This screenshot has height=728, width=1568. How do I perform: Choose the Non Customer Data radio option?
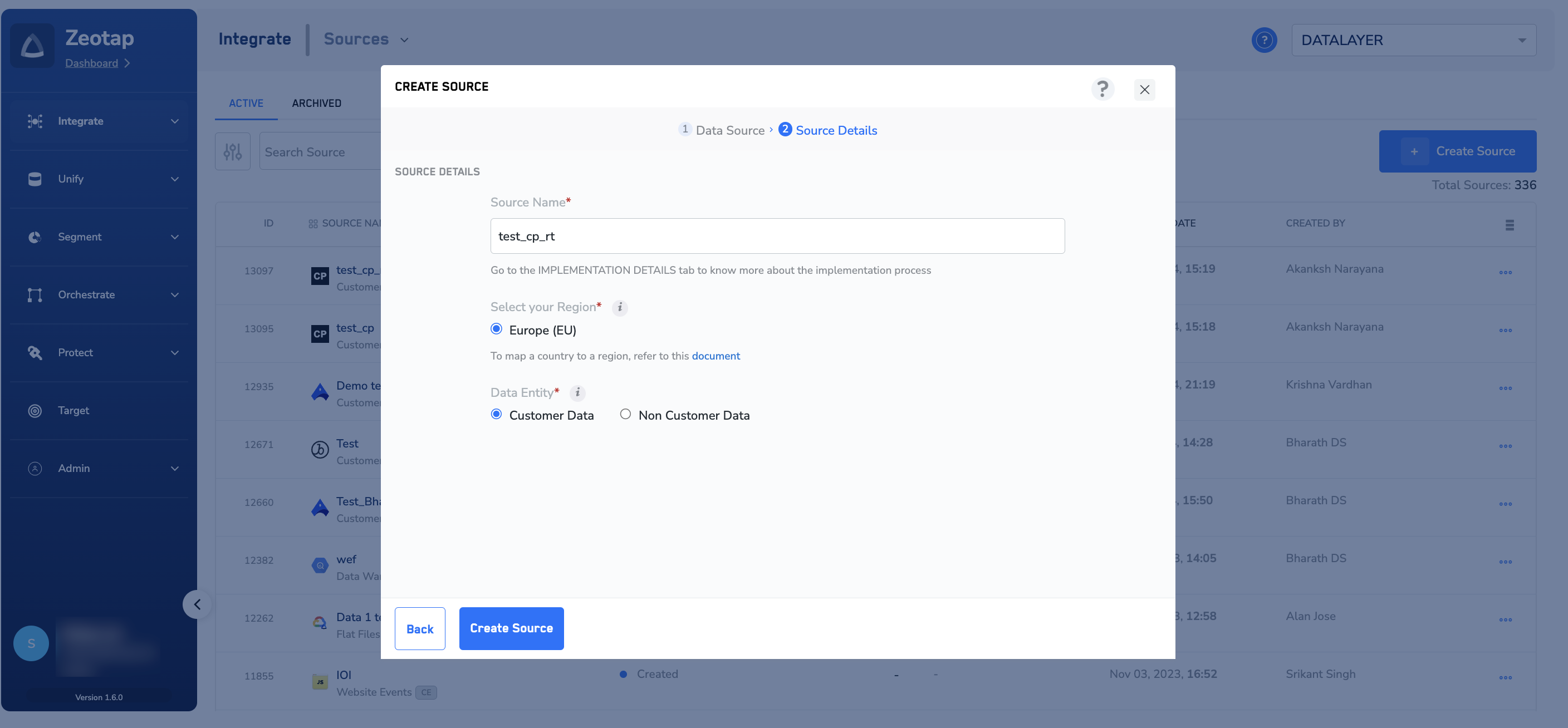[625, 414]
